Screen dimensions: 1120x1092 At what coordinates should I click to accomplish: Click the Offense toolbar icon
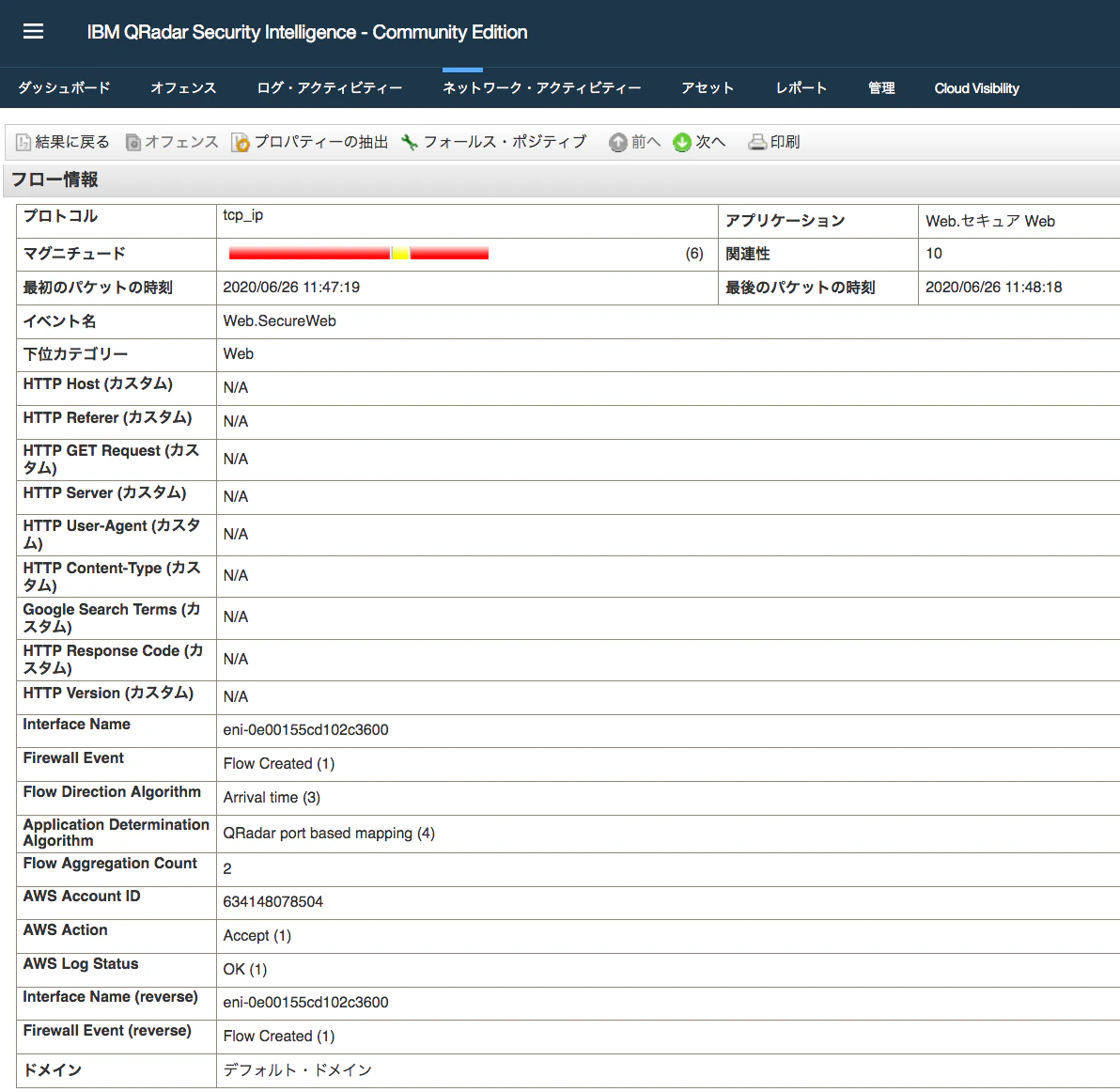[132, 142]
